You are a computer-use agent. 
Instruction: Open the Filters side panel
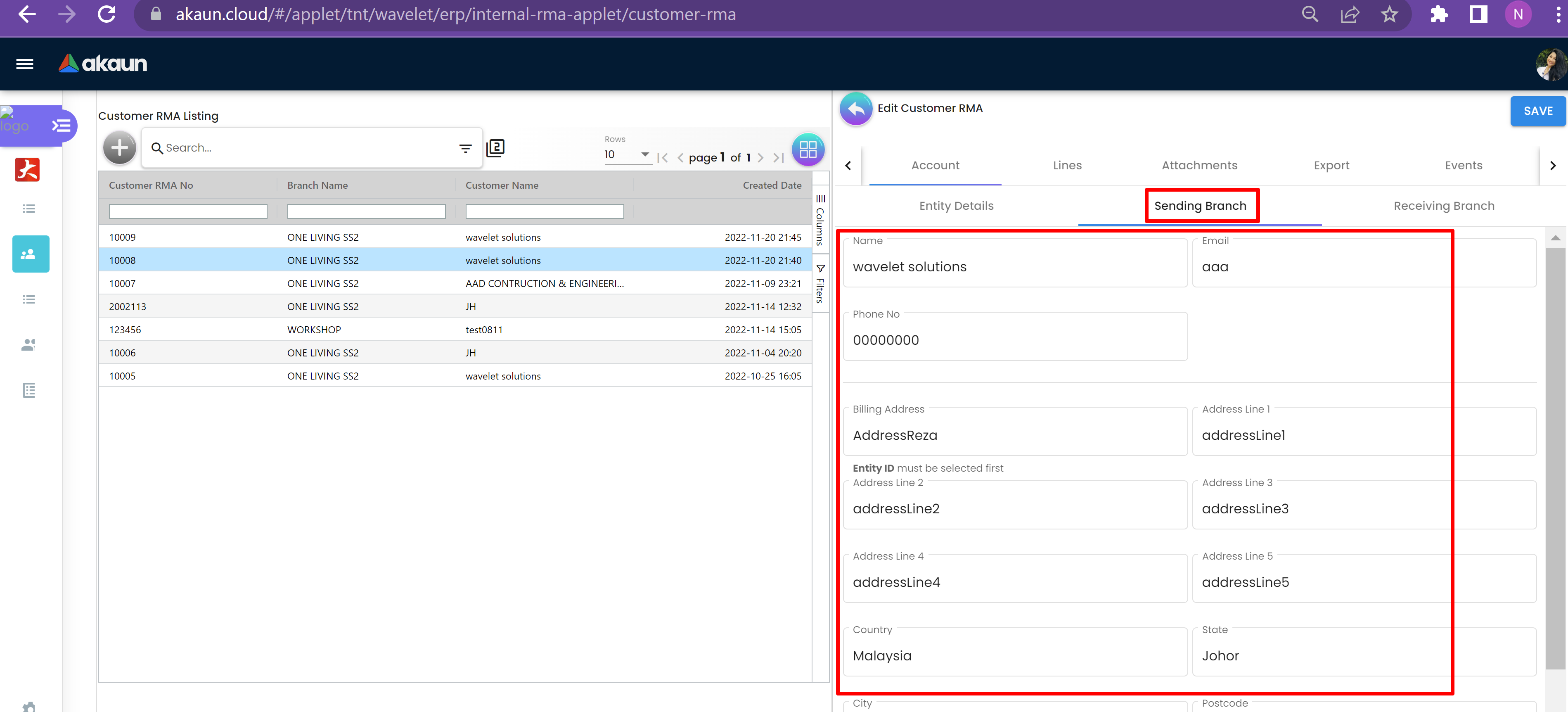point(820,284)
